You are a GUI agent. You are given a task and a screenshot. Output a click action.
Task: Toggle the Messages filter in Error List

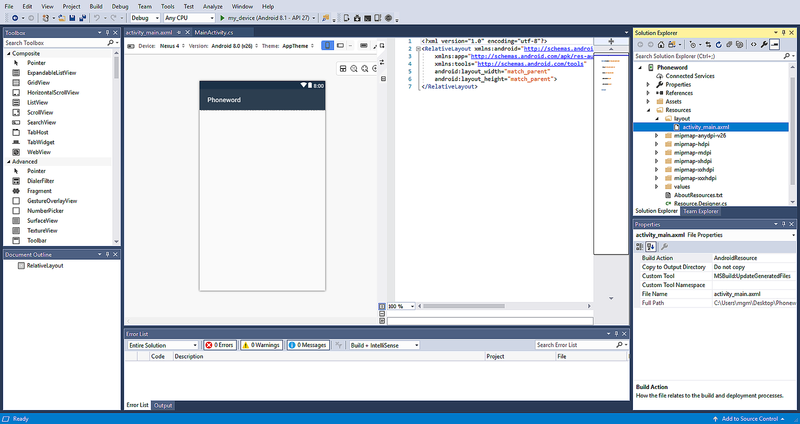(307, 345)
